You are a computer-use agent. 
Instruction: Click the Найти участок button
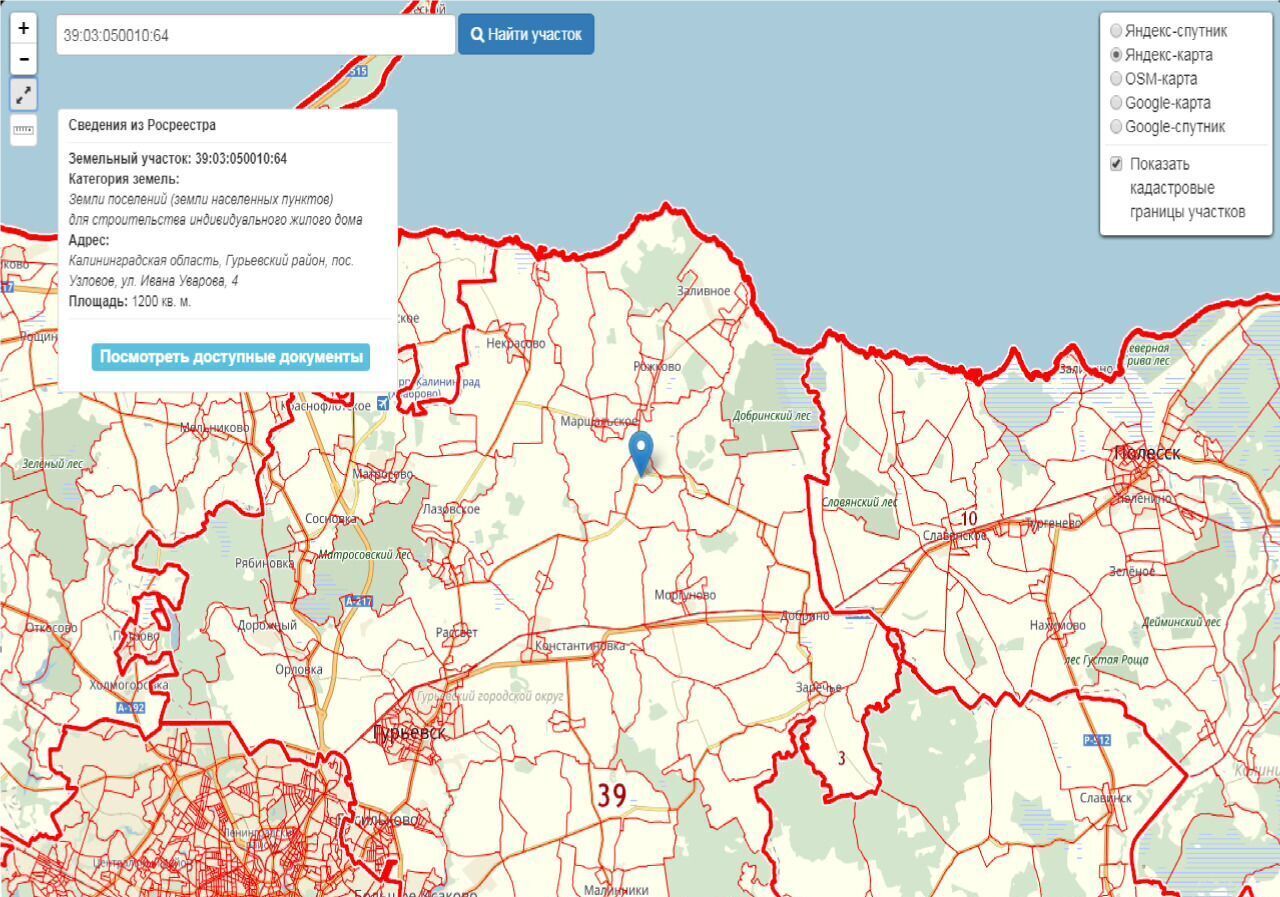[526, 34]
